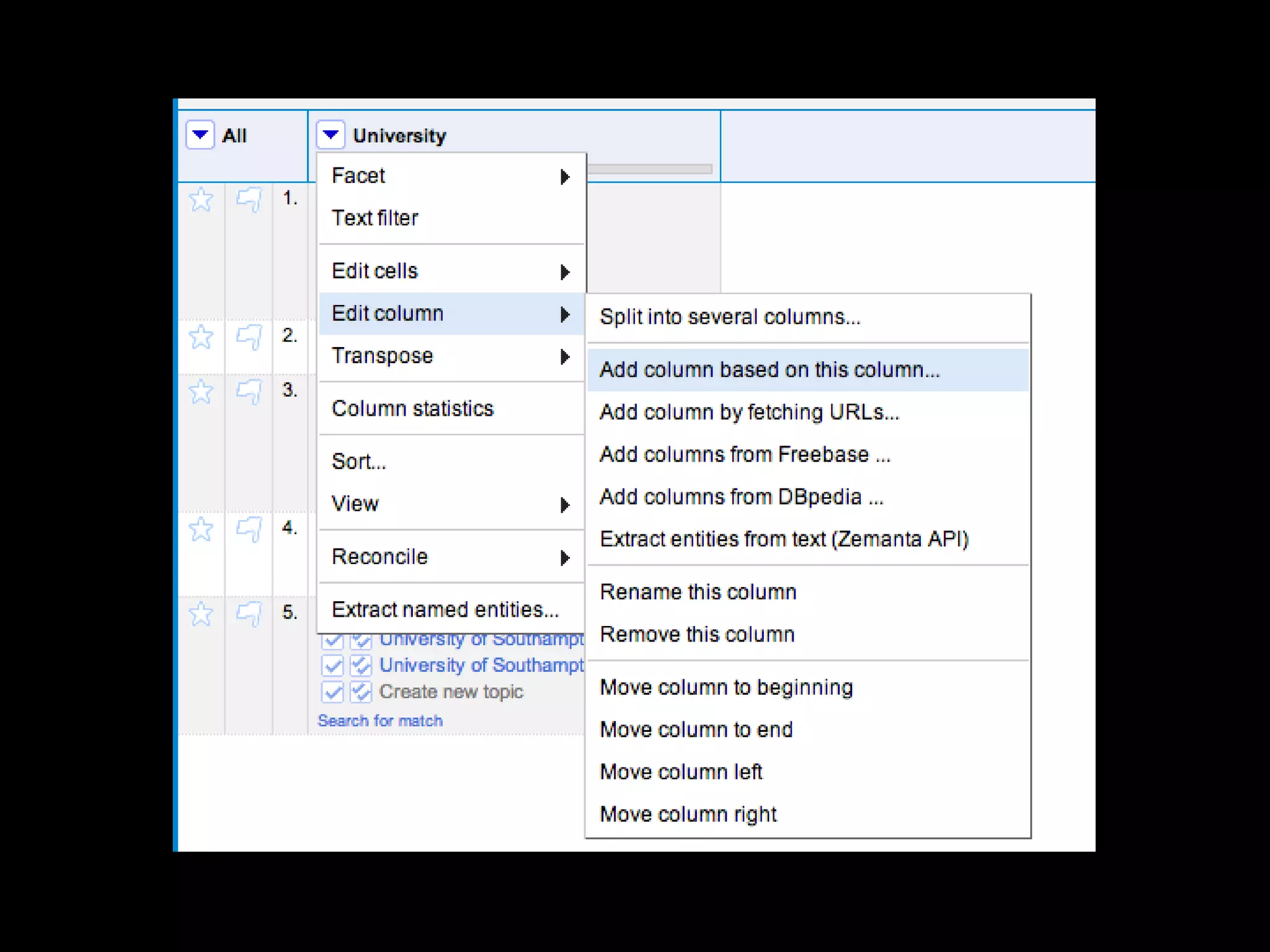Click the gray bar under University header
Screen dimensions: 1270x952
point(649,169)
